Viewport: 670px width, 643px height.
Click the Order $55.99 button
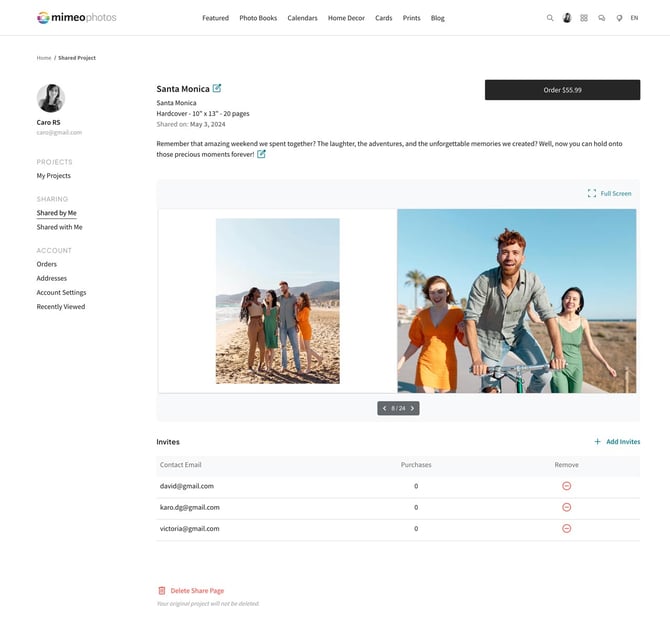(562, 90)
